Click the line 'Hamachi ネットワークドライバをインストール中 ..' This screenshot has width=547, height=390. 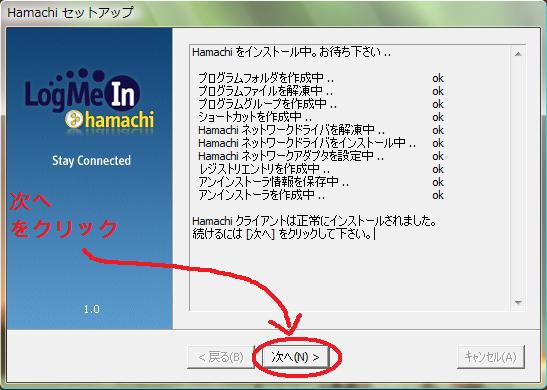coord(307,143)
